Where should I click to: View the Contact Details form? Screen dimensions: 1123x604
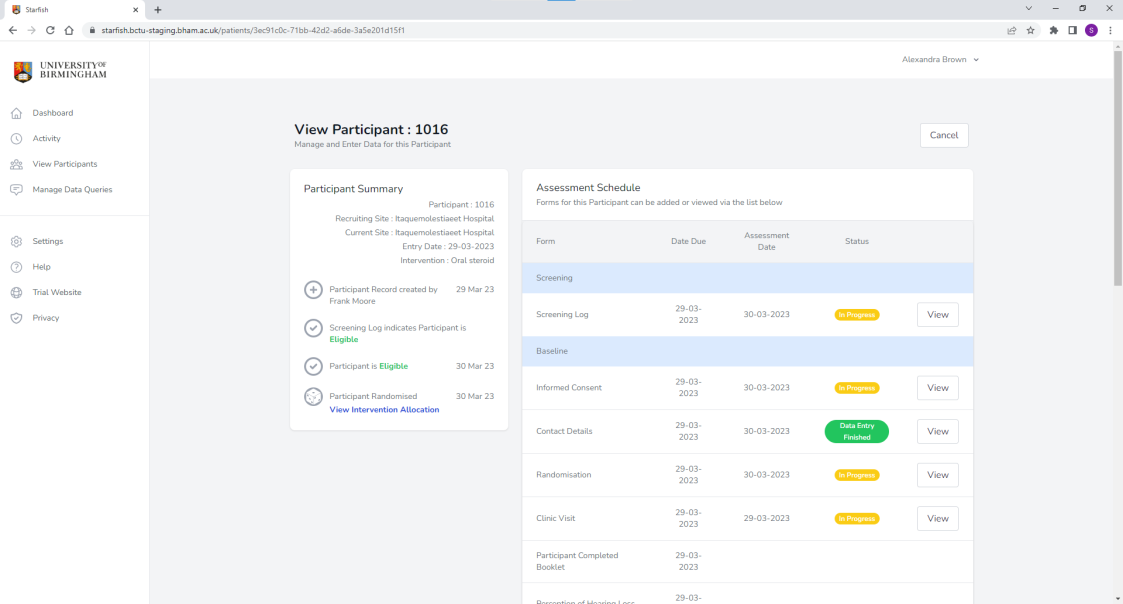(x=937, y=432)
